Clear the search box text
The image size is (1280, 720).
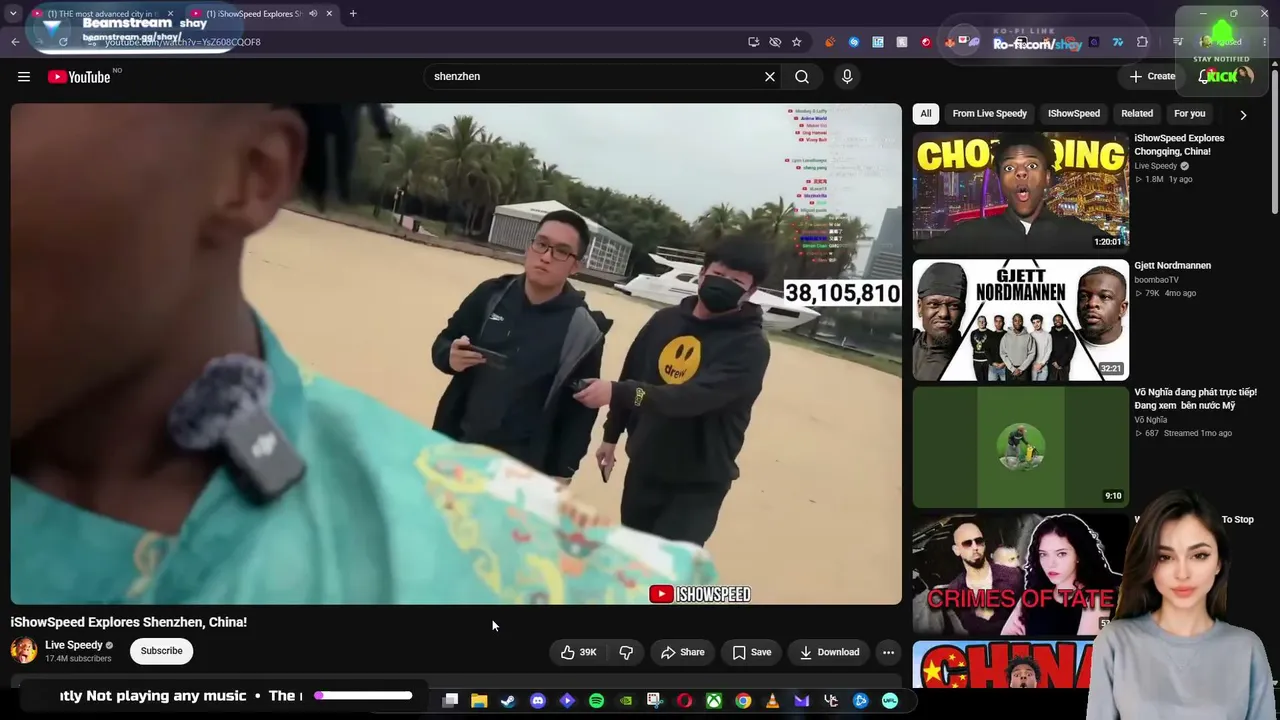(770, 77)
